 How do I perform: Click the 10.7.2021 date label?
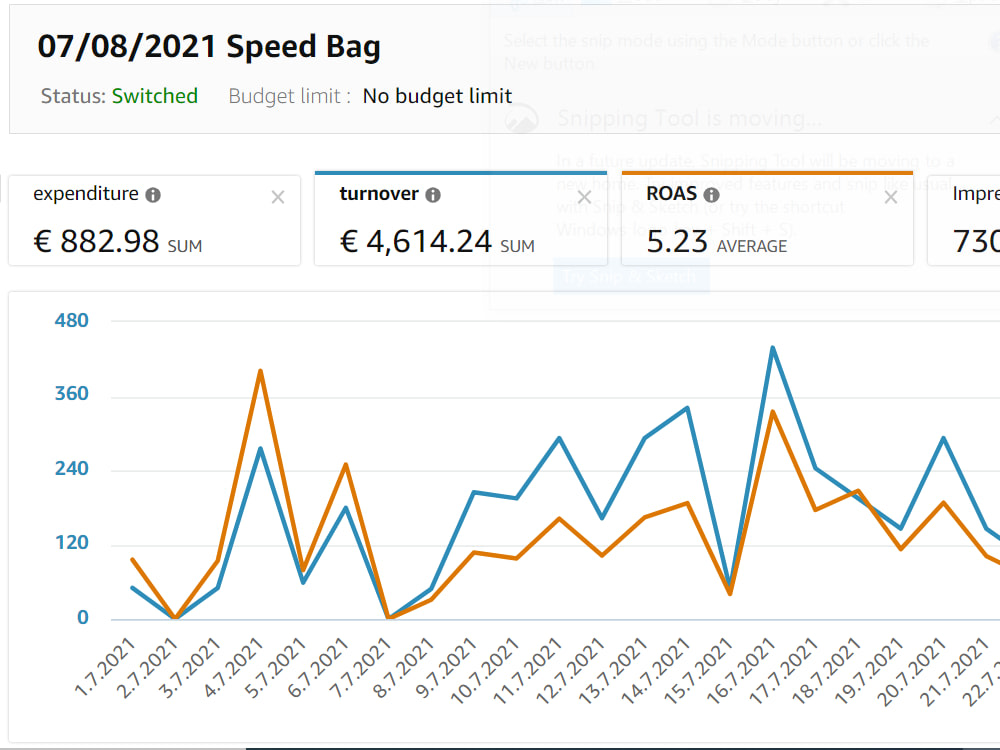click(486, 670)
